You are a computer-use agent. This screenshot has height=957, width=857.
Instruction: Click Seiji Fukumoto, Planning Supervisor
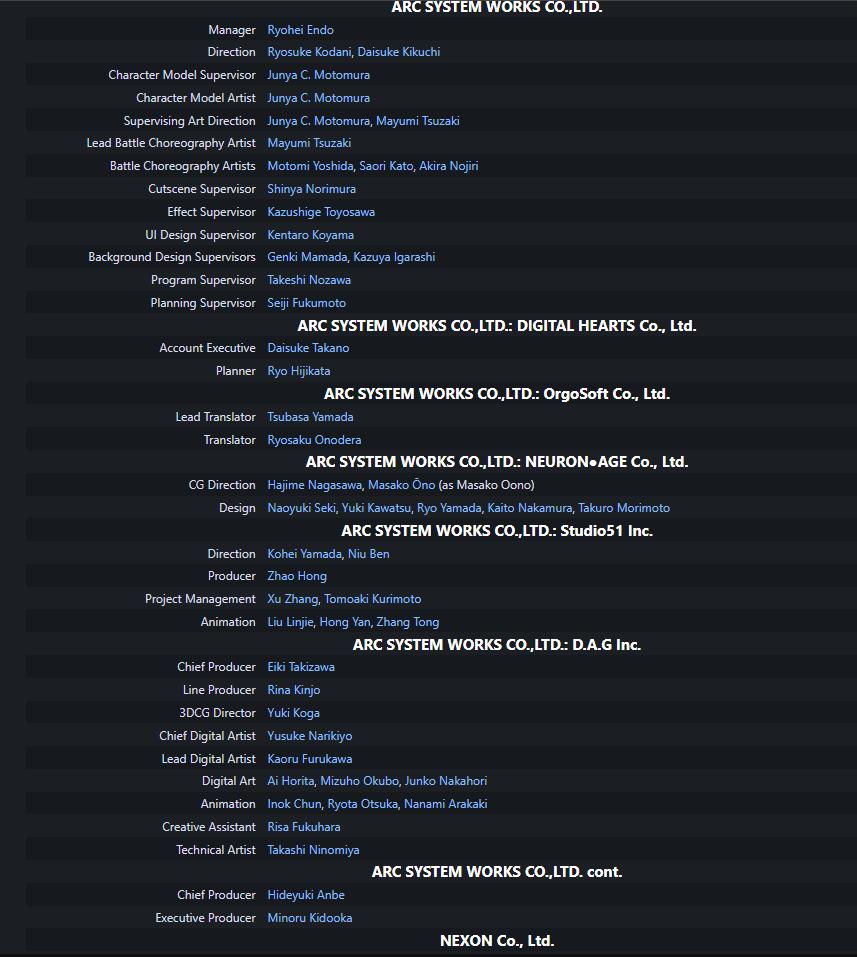click(306, 303)
